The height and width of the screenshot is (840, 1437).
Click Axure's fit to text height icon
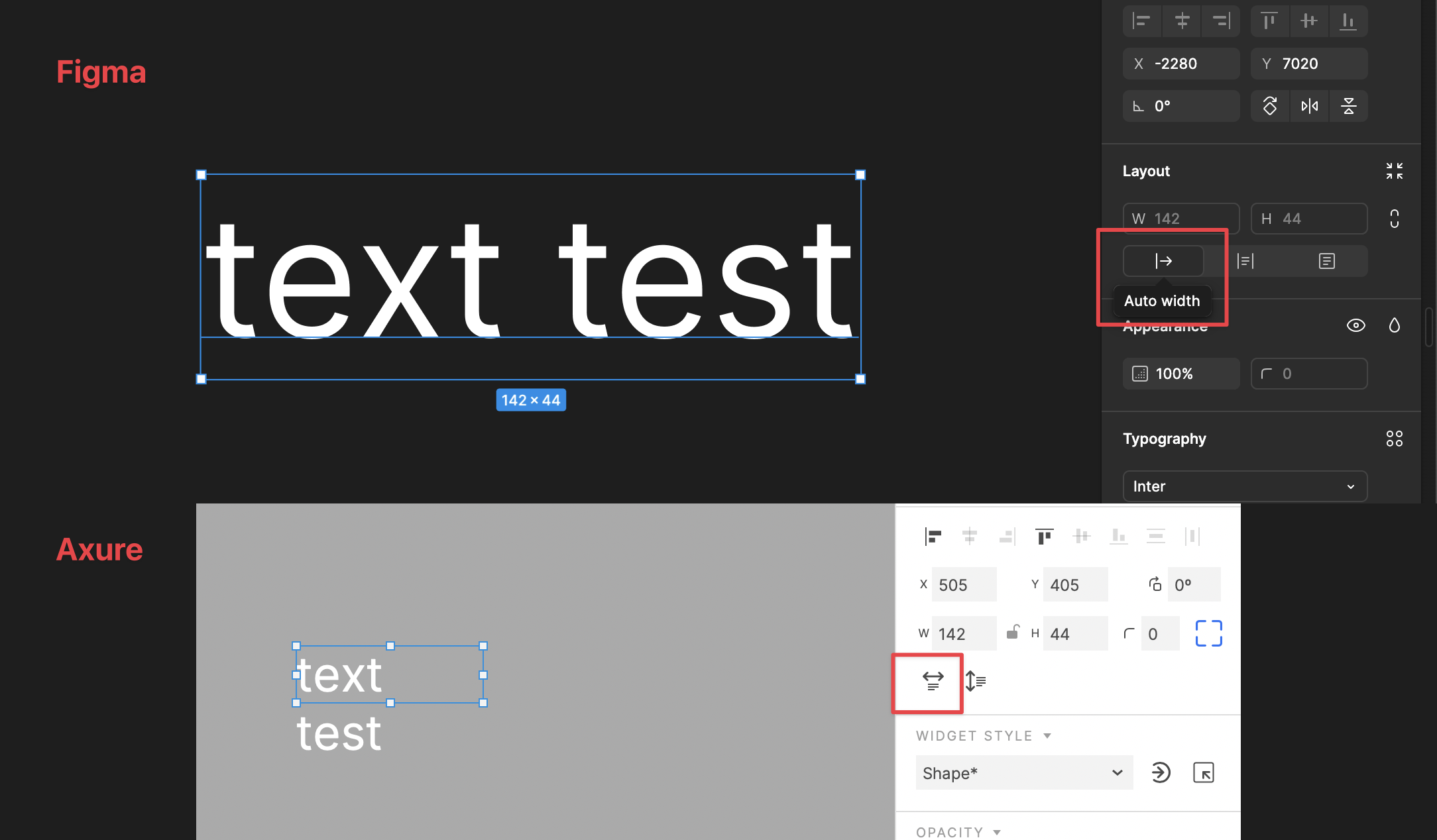(x=975, y=680)
